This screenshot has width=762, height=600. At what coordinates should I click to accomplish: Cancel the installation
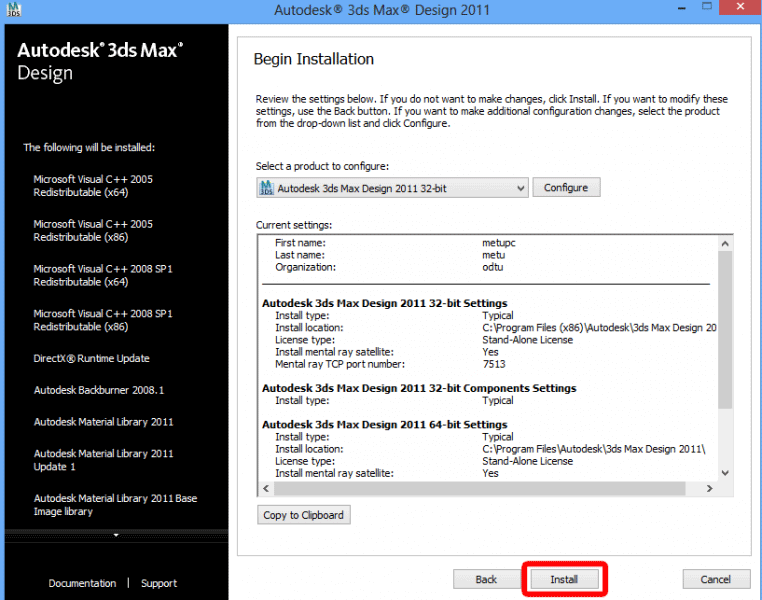(x=716, y=579)
